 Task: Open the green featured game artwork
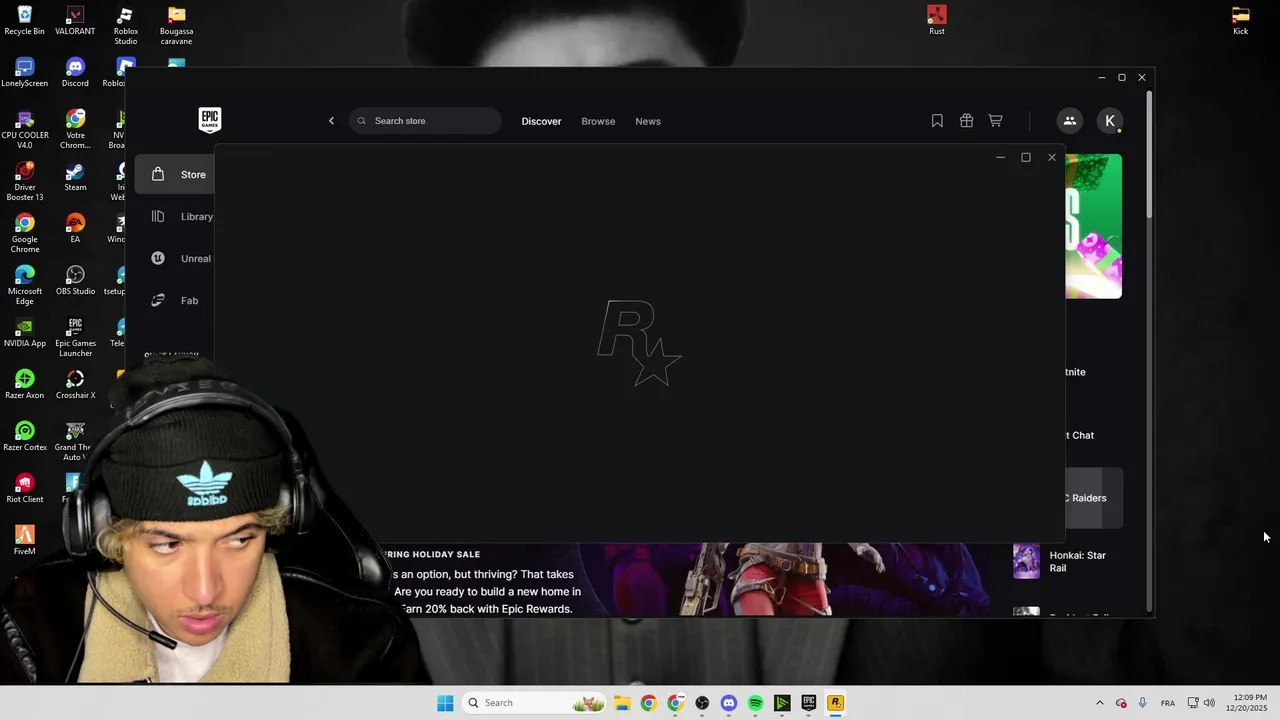click(x=1093, y=226)
